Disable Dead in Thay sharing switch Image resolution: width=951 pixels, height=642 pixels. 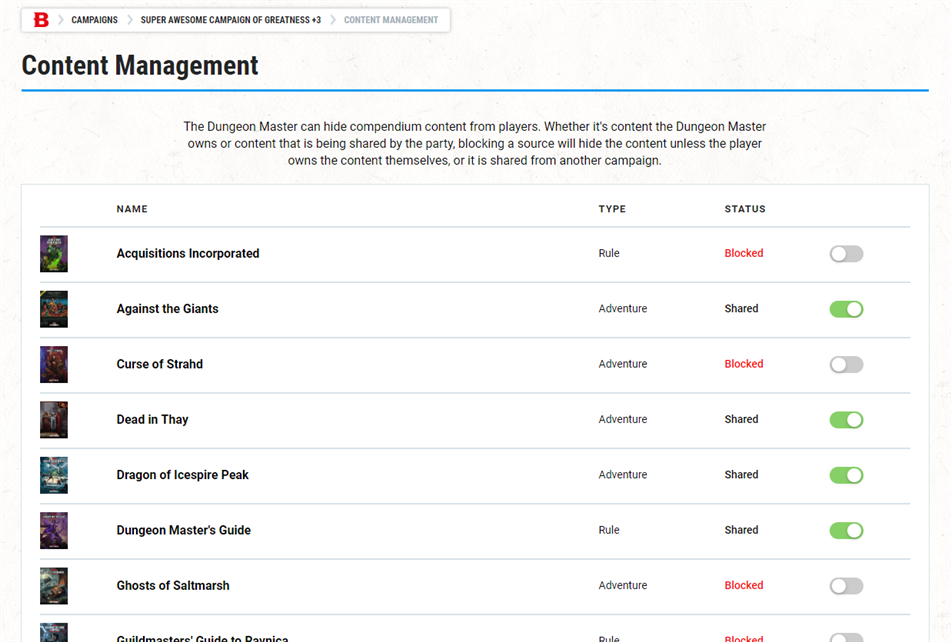(846, 420)
